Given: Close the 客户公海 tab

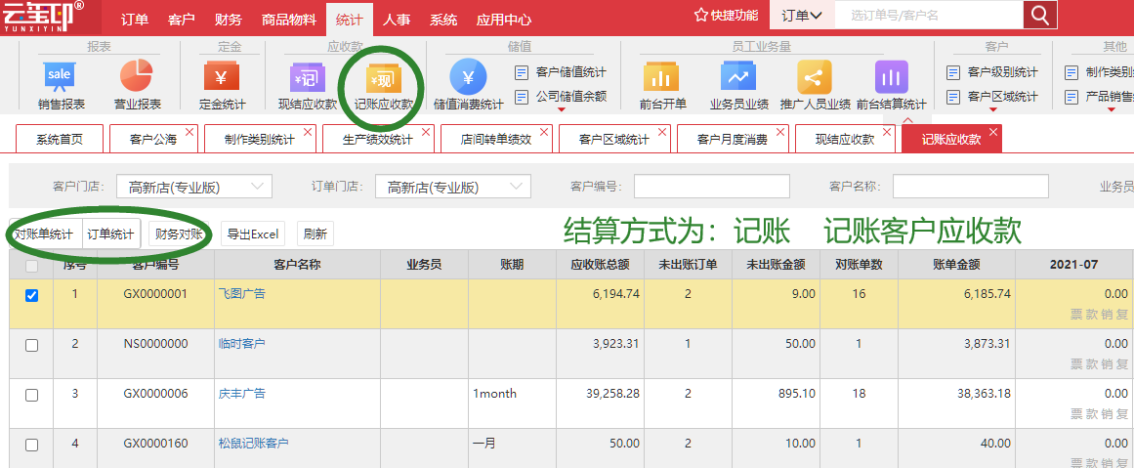Looking at the screenshot, I should tap(190, 131).
